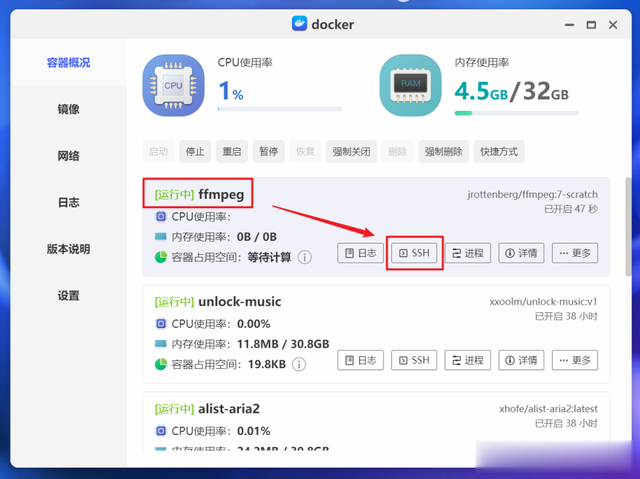Screen dimensions: 640x479
Task: Open 日志 for unlock-music container
Action: click(x=360, y=360)
